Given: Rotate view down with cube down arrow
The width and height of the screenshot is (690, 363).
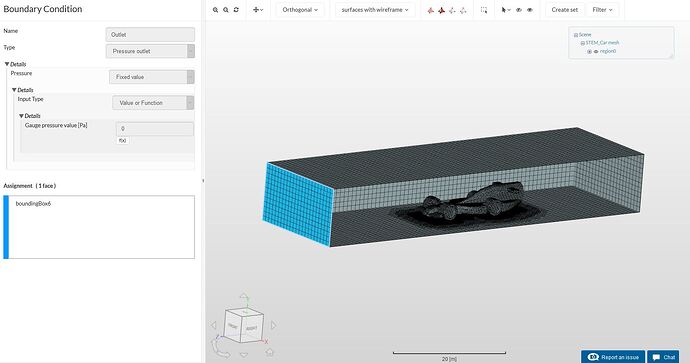Looking at the screenshot, I should [244, 355].
